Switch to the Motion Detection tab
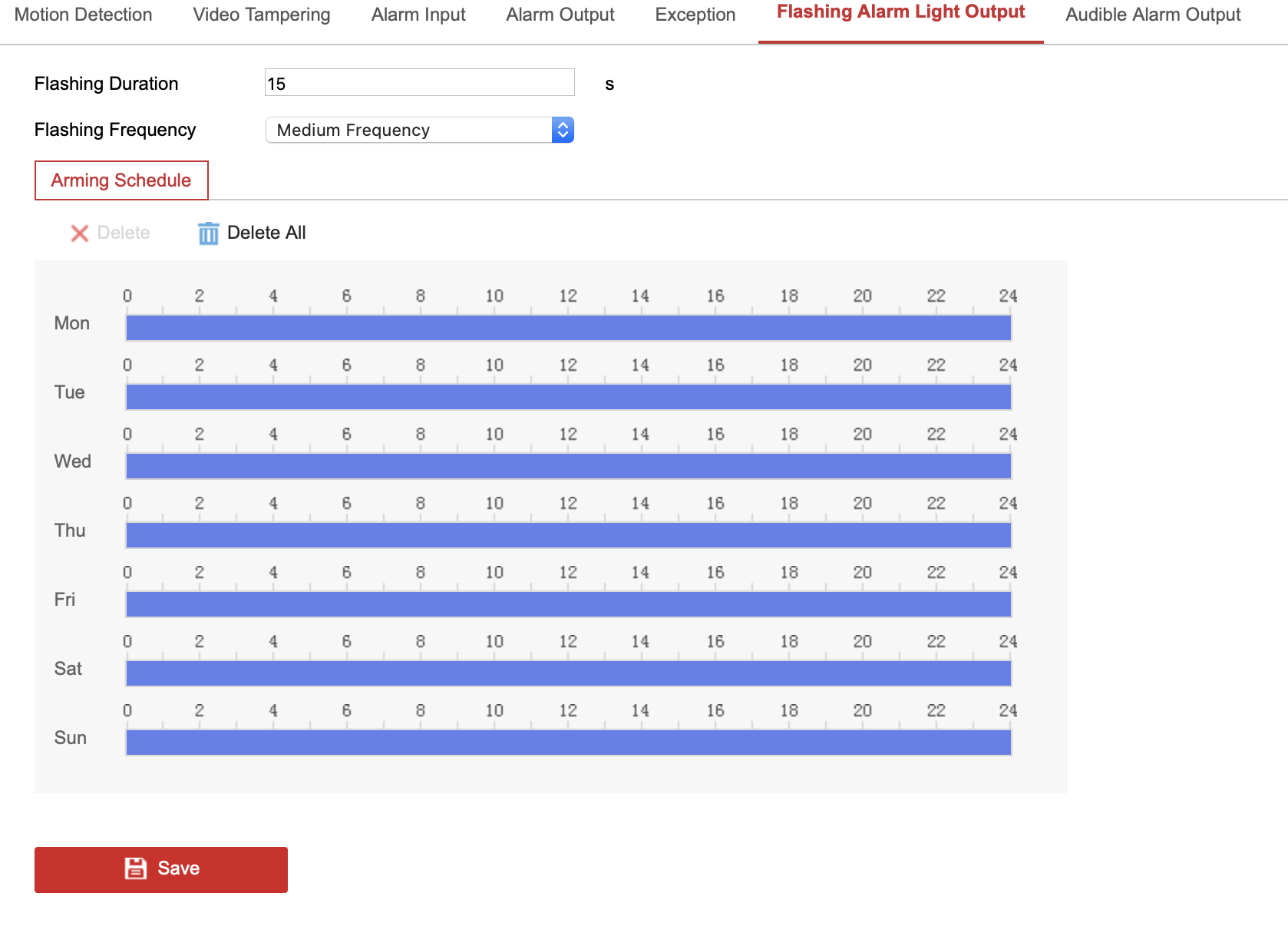The height and width of the screenshot is (926, 1288). [84, 15]
